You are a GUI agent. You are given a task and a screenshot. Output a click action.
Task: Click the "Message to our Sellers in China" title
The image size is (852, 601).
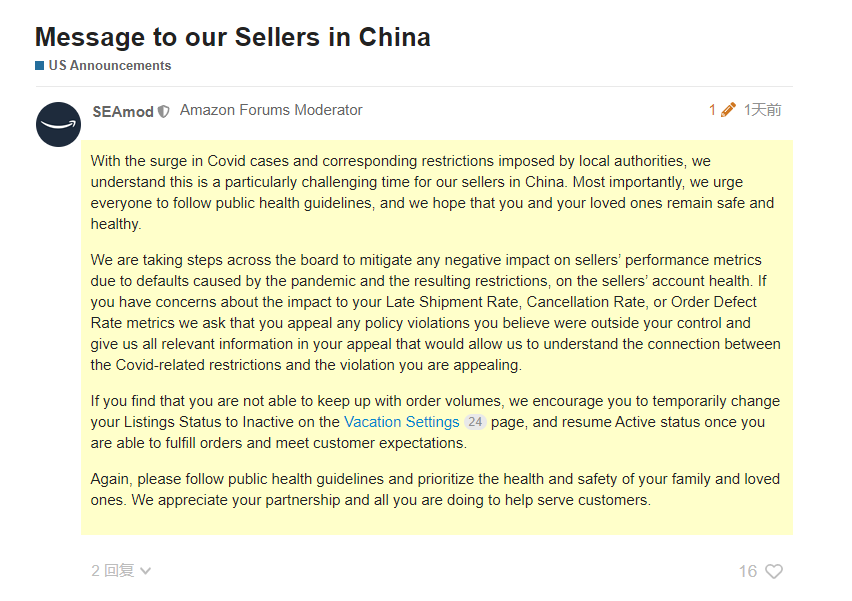(x=232, y=37)
